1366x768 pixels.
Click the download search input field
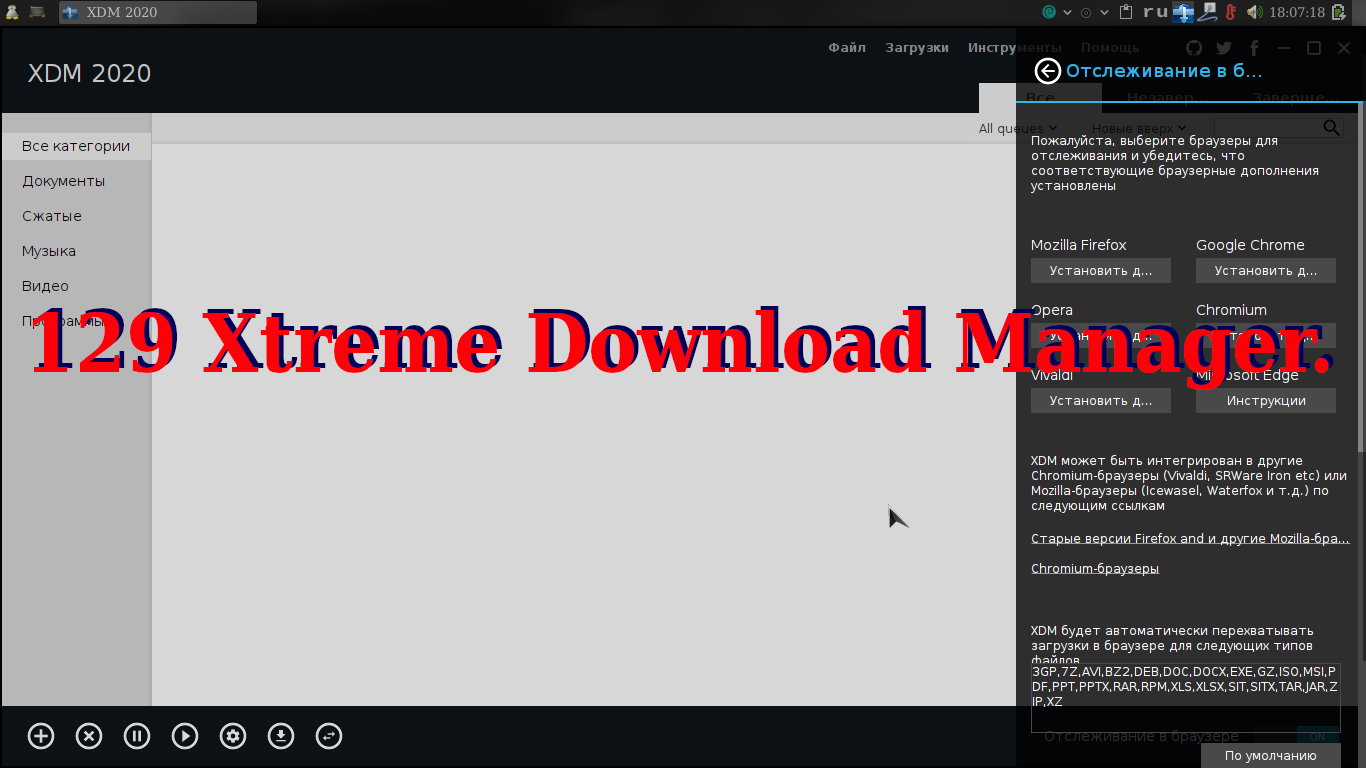click(x=1266, y=128)
